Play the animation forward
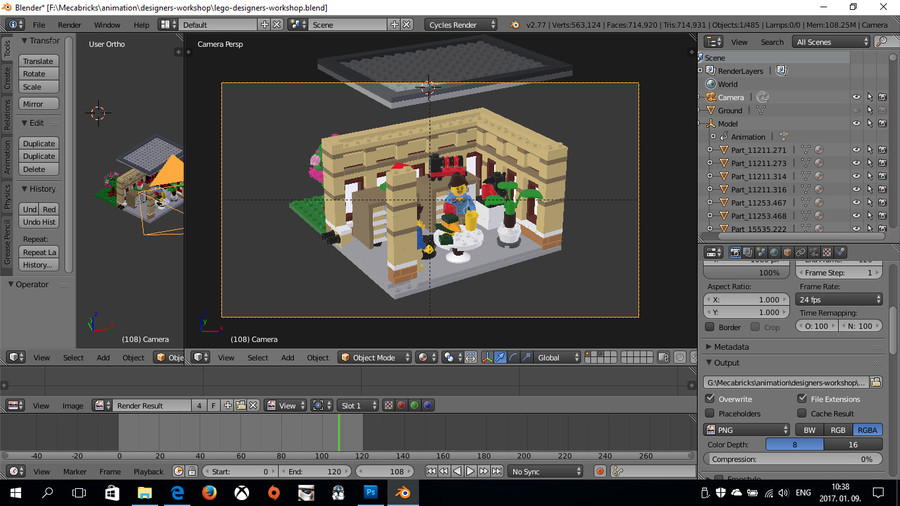The image size is (900, 506). click(470, 472)
